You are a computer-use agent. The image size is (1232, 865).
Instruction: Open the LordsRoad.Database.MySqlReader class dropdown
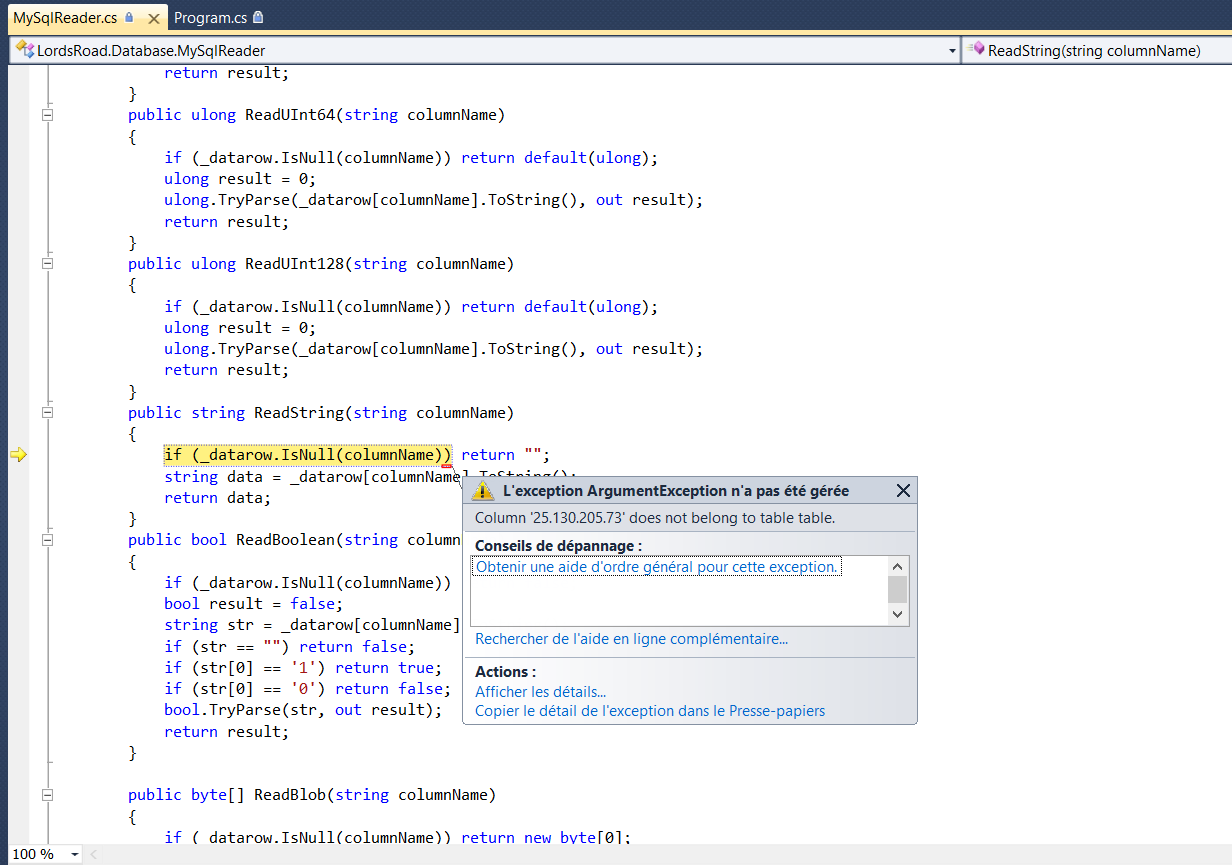(x=951, y=50)
